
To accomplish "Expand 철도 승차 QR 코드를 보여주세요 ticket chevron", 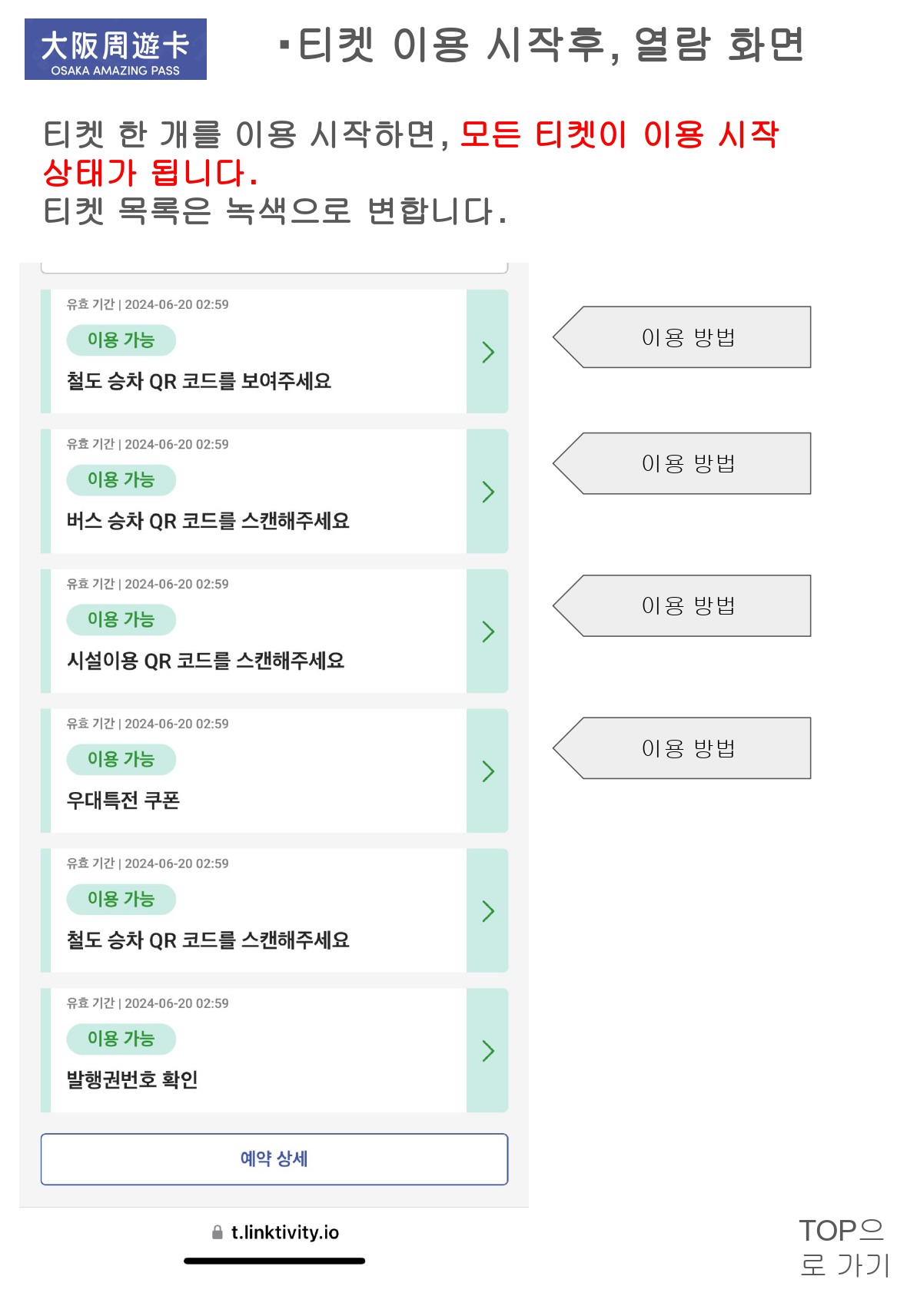I will 487,352.
